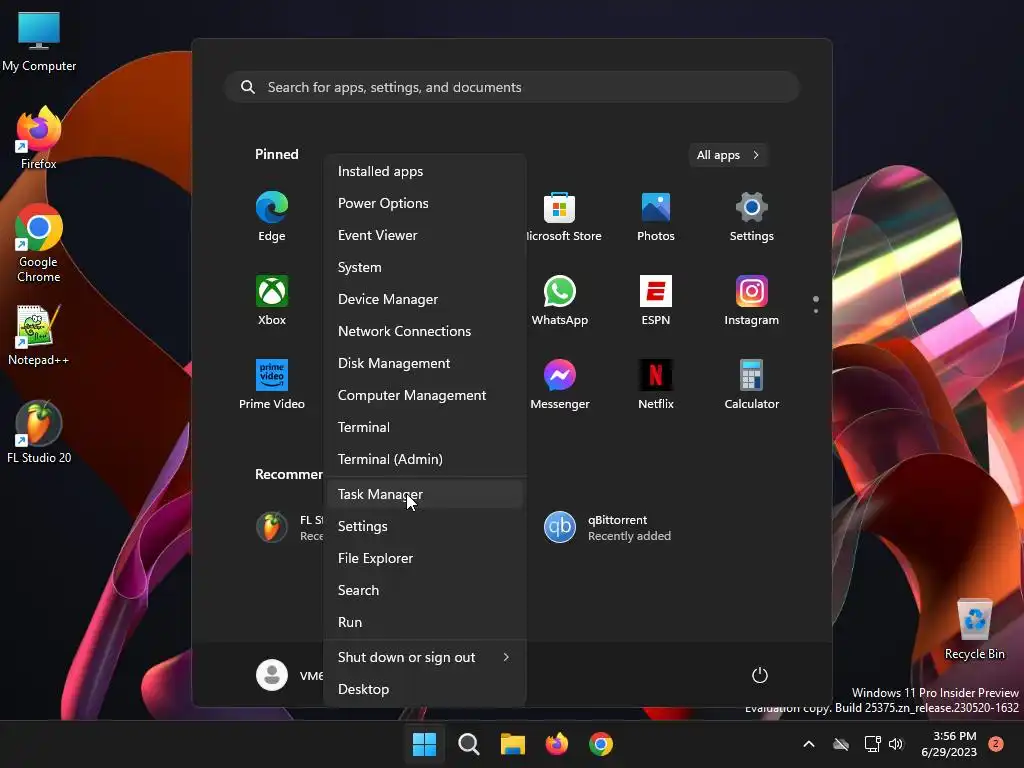Image resolution: width=1024 pixels, height=768 pixels.
Task: Open Chrome from the taskbar
Action: 601,744
